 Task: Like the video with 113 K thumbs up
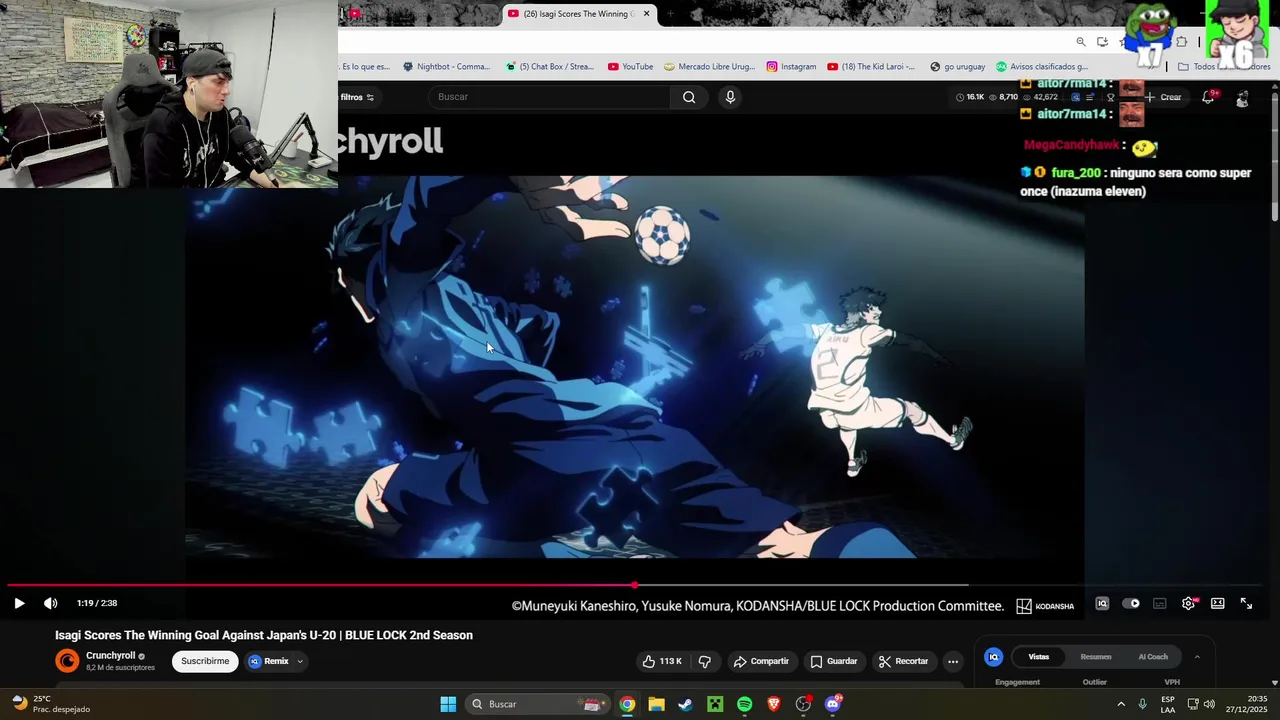(661, 661)
